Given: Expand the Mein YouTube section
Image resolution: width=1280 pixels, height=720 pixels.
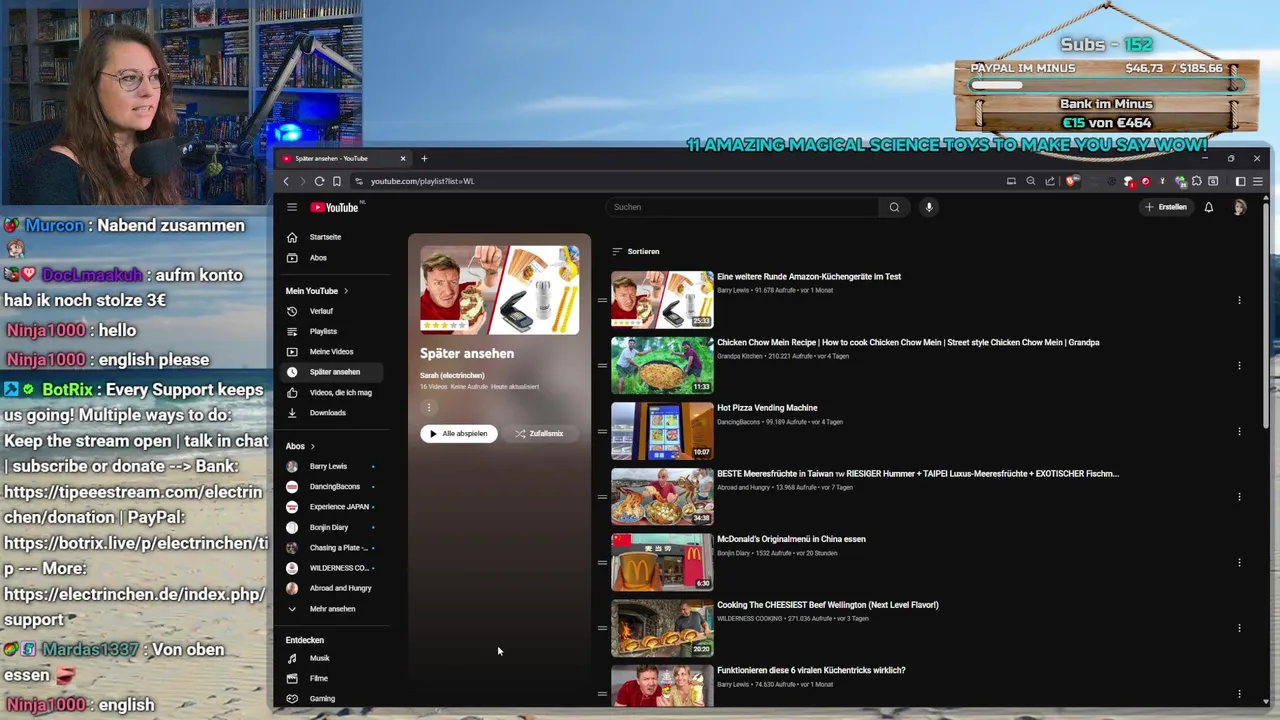Looking at the screenshot, I should pos(317,291).
